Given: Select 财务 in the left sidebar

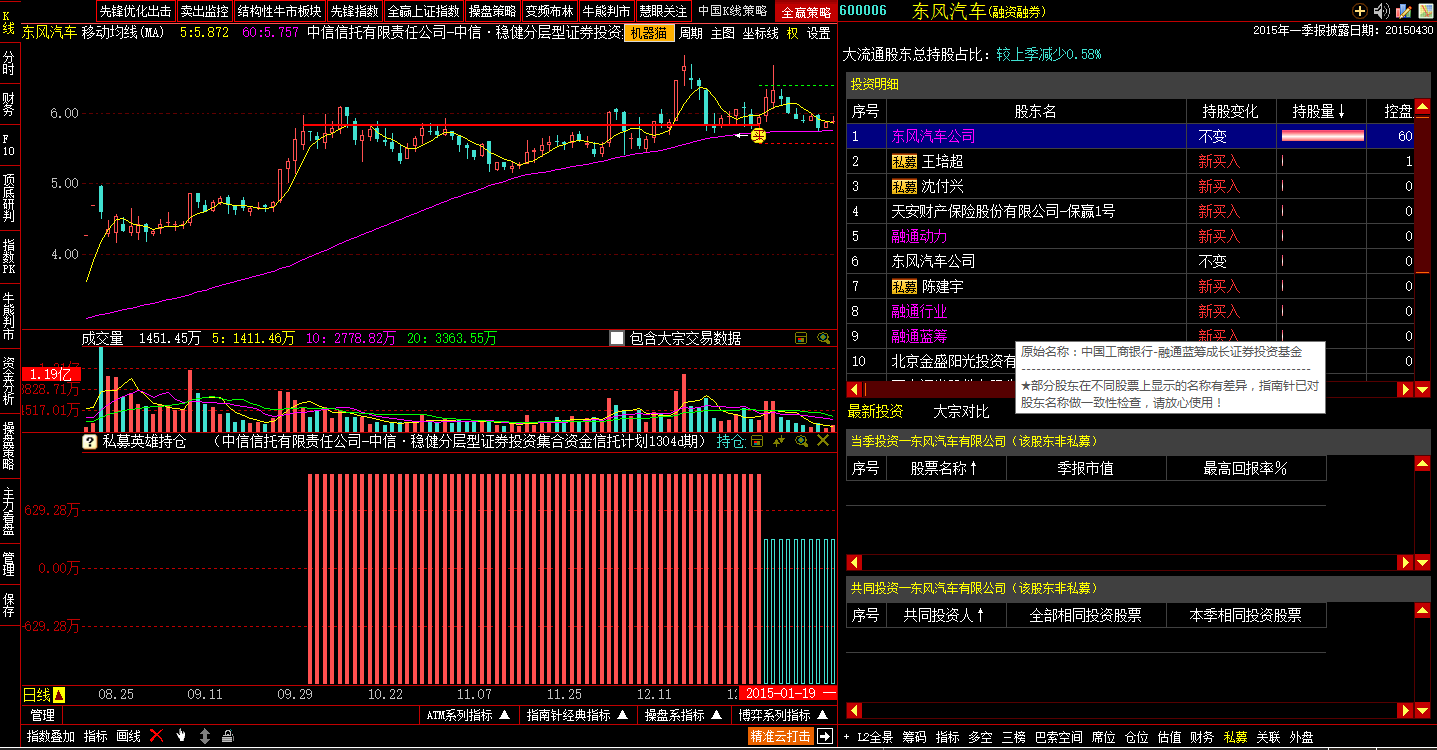Looking at the screenshot, I should [x=9, y=103].
